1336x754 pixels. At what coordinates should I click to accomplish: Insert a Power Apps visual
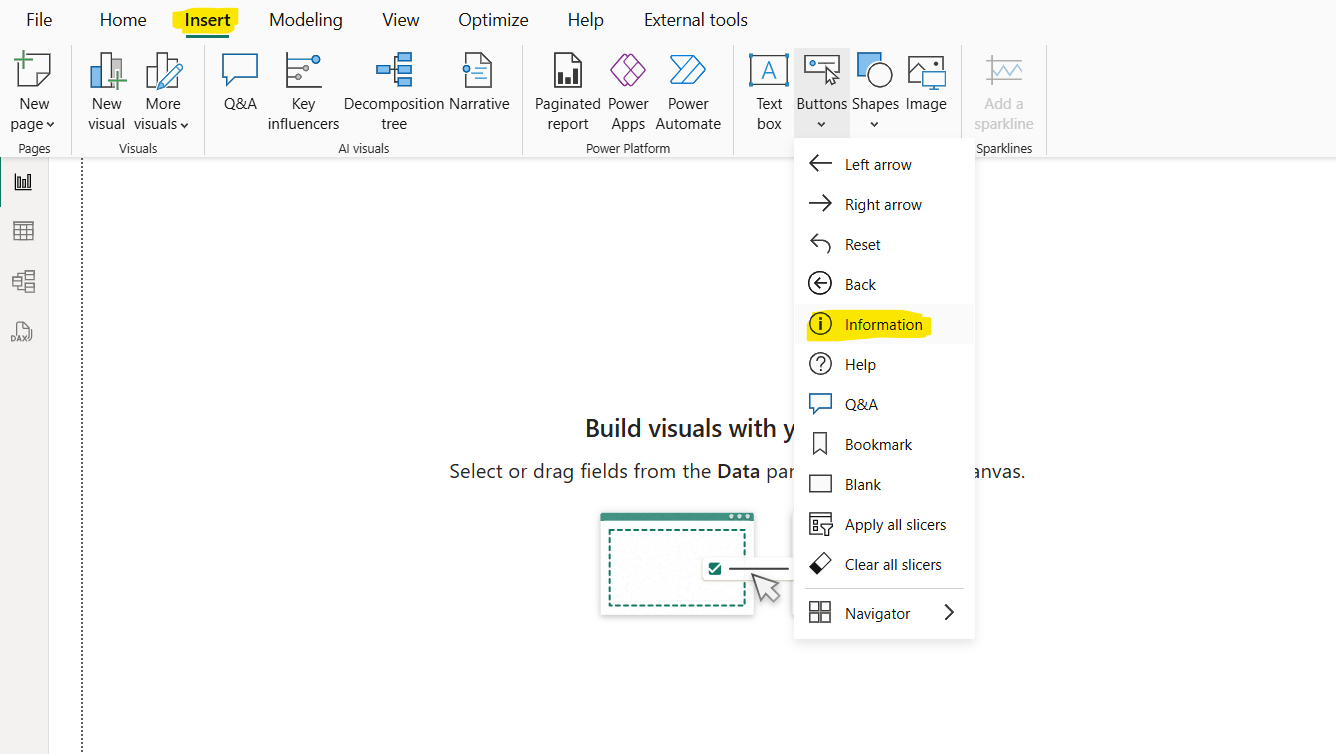pyautogui.click(x=628, y=92)
